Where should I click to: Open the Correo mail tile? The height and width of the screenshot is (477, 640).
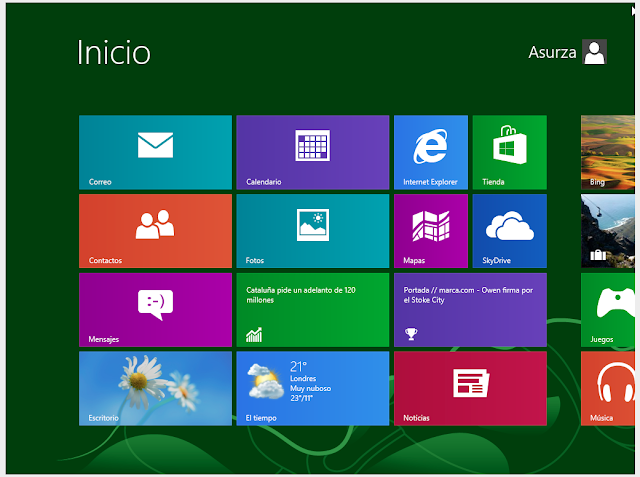tap(155, 152)
